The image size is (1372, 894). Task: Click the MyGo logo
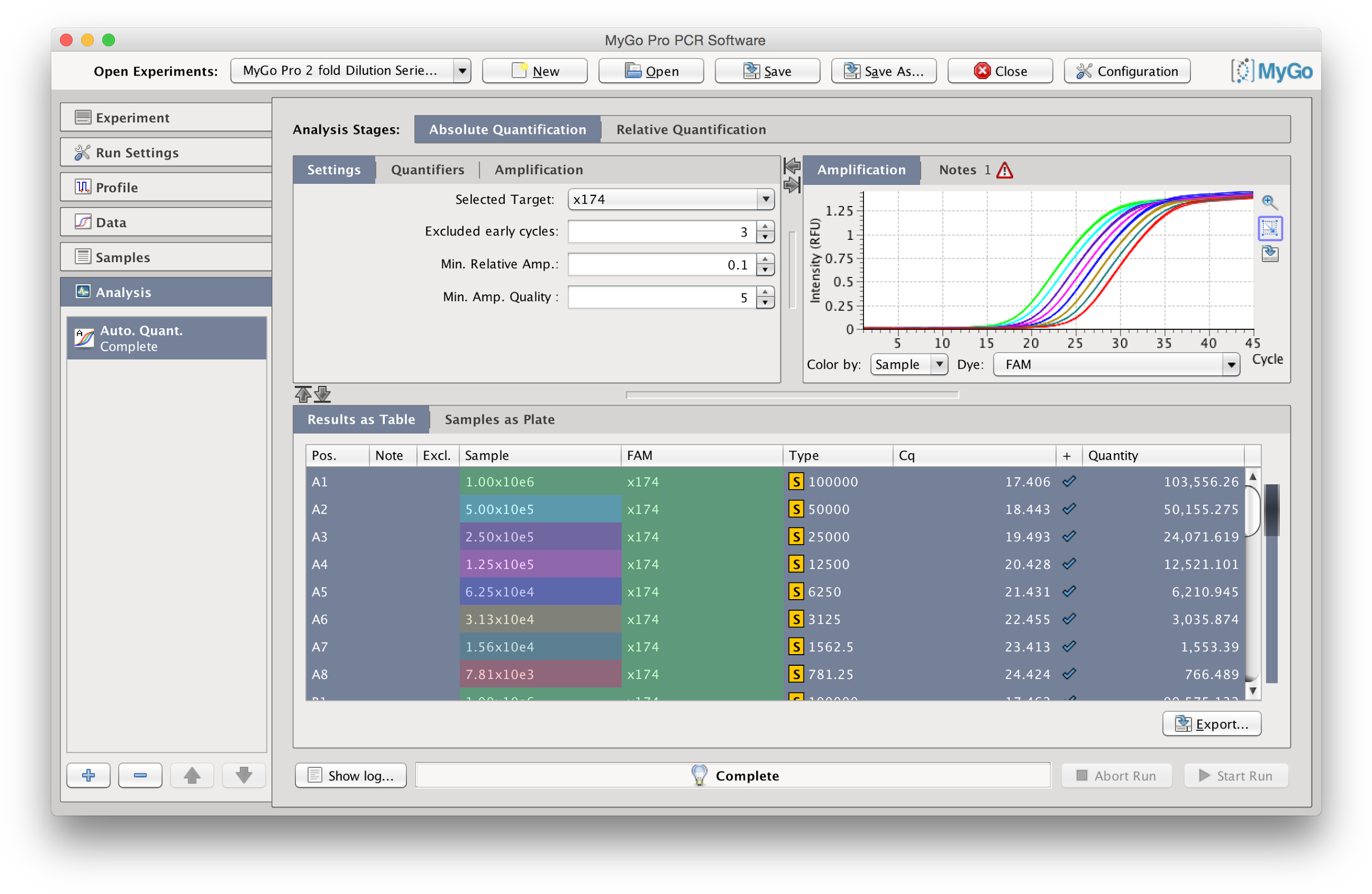[1272, 71]
